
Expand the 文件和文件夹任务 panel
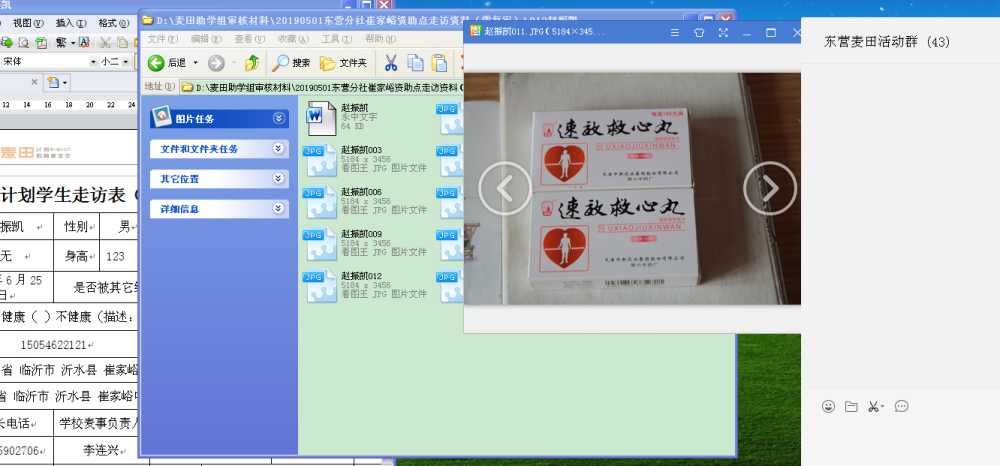(278, 149)
